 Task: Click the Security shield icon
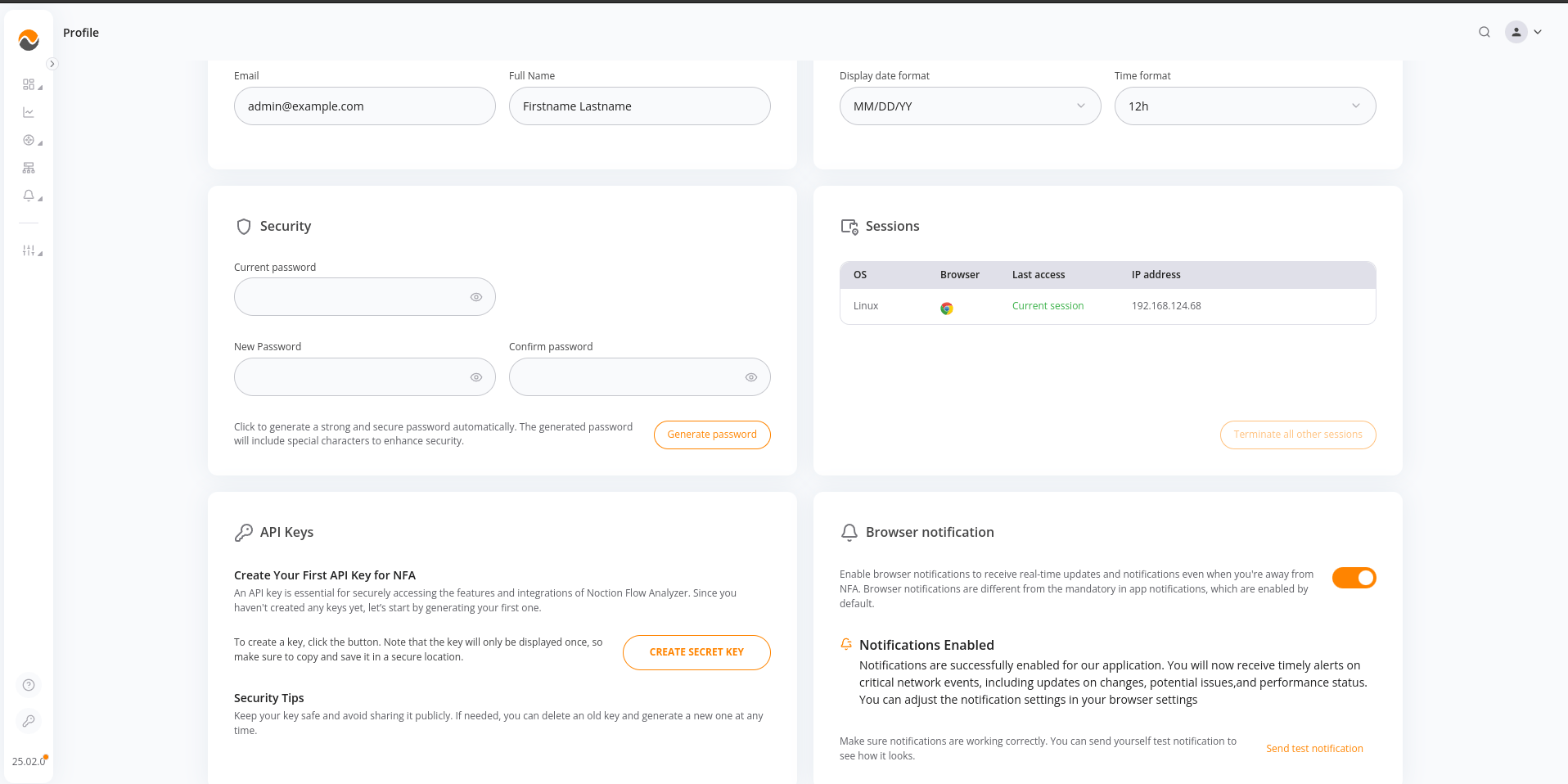tap(244, 227)
